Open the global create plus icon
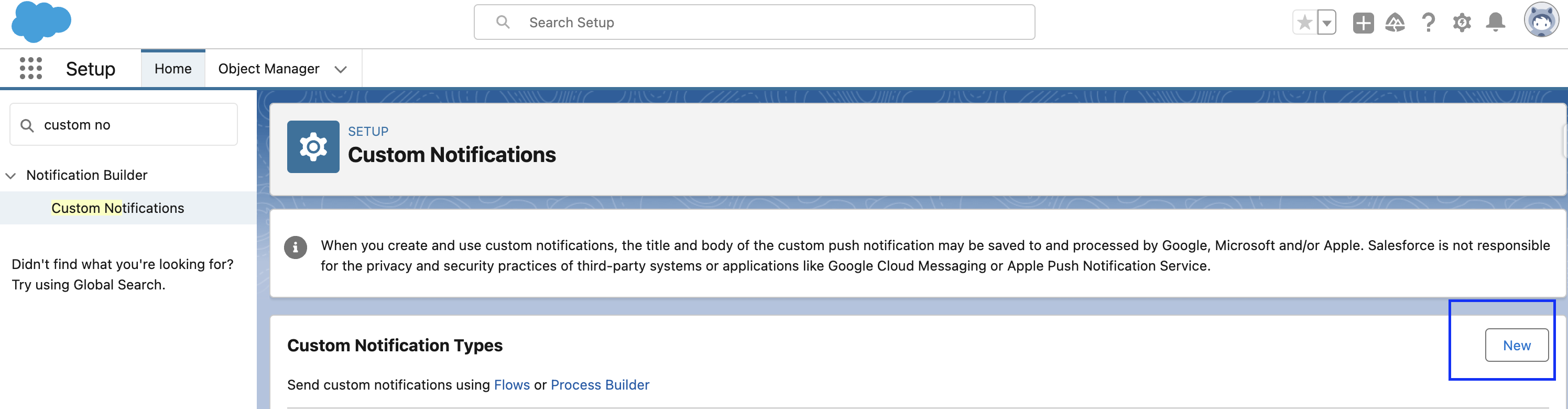 1363,22
